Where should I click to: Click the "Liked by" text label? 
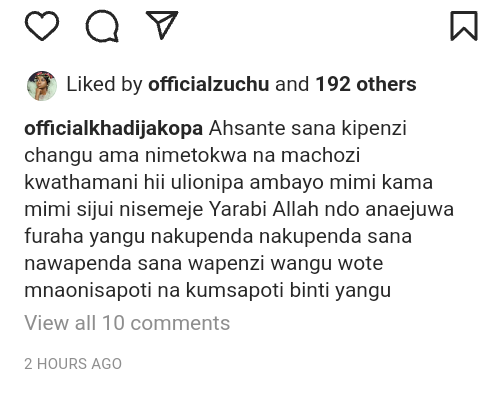tap(104, 84)
